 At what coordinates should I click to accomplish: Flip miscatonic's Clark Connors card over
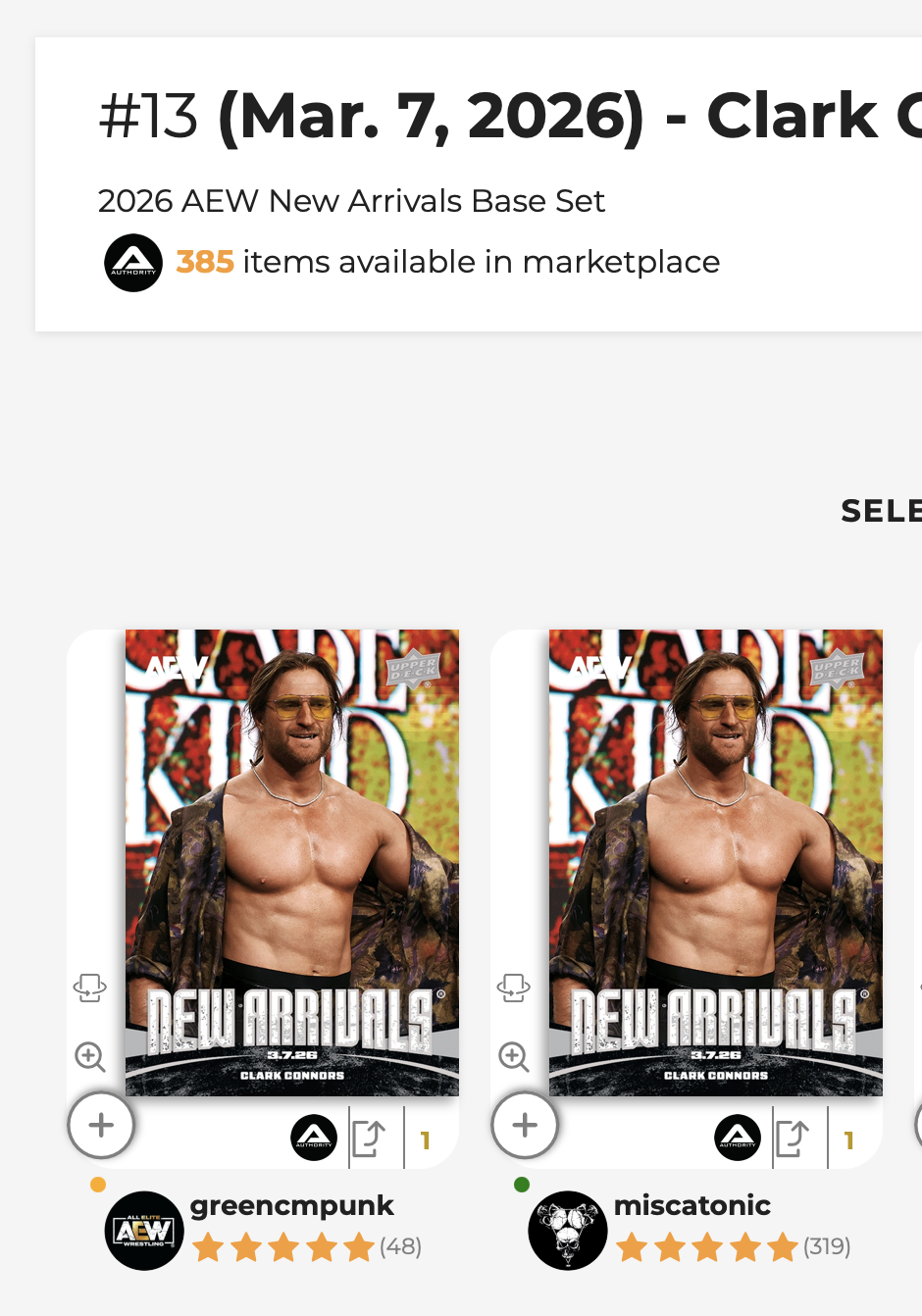tap(513, 987)
